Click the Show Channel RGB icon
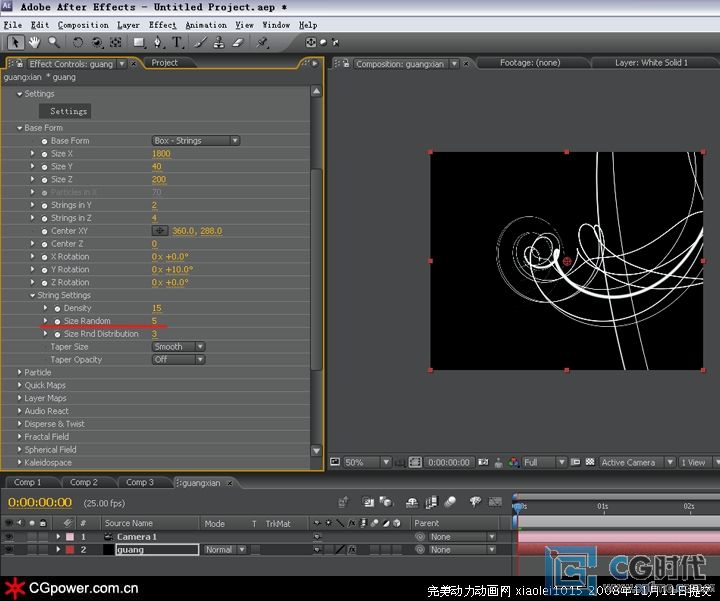The image size is (720, 601). [513, 462]
